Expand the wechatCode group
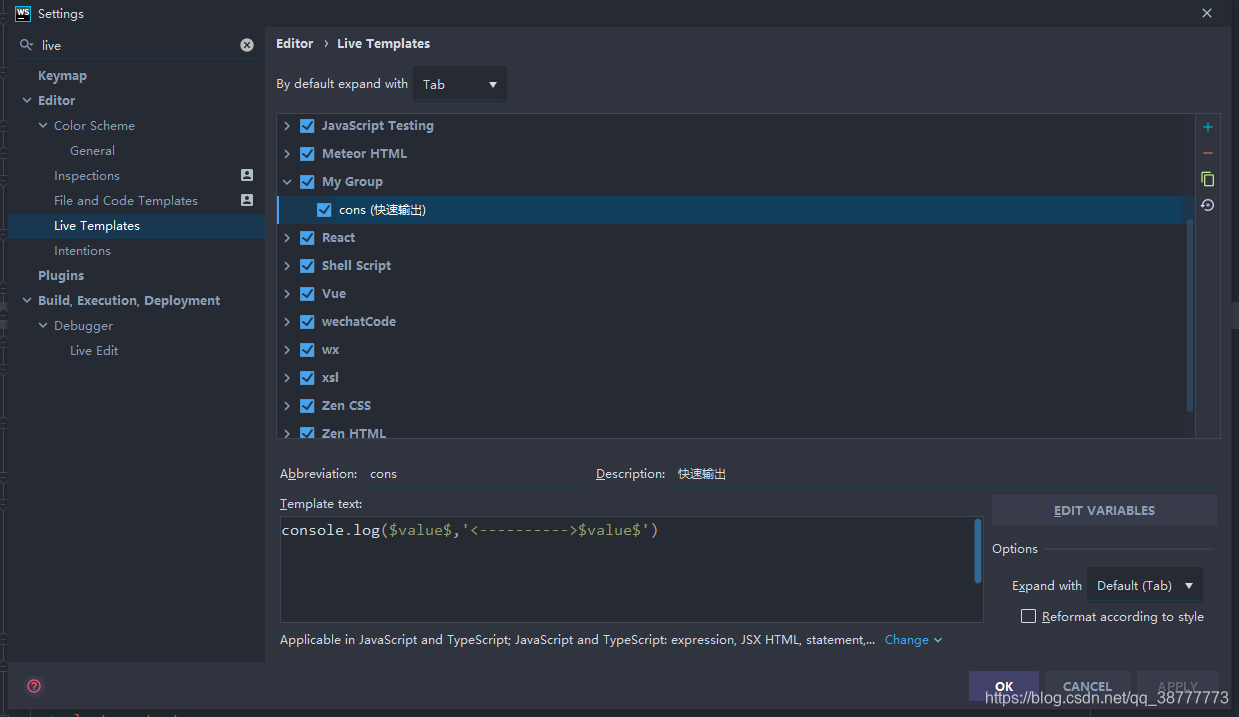Viewport: 1239px width, 717px height. click(x=287, y=322)
